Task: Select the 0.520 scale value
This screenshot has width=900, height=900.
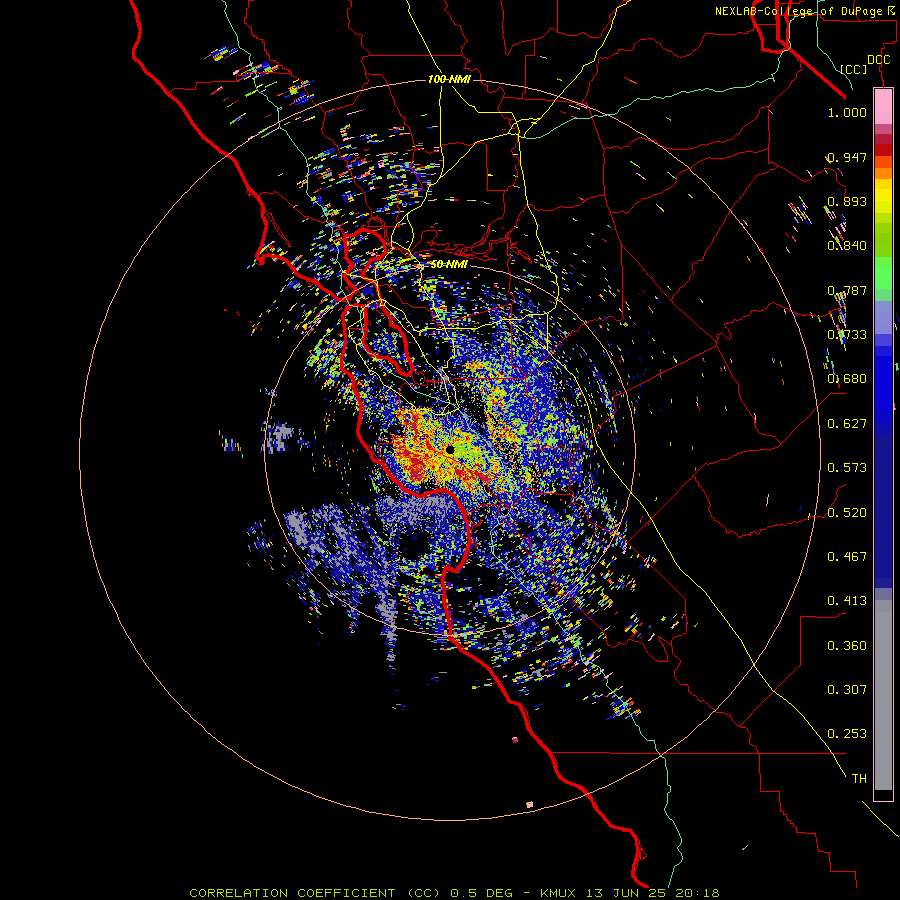Action: pos(847,513)
